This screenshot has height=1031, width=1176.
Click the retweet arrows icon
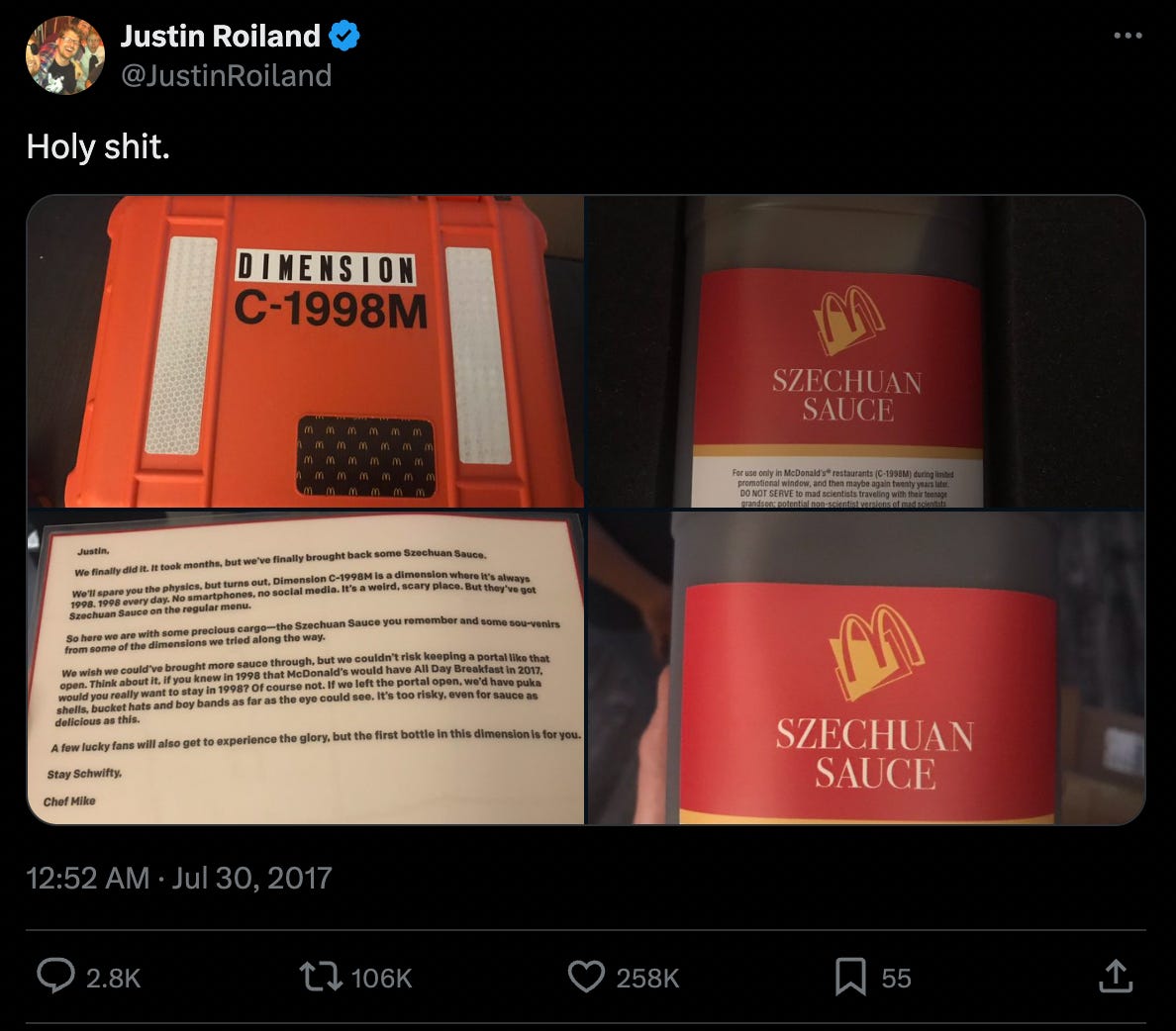(x=321, y=977)
